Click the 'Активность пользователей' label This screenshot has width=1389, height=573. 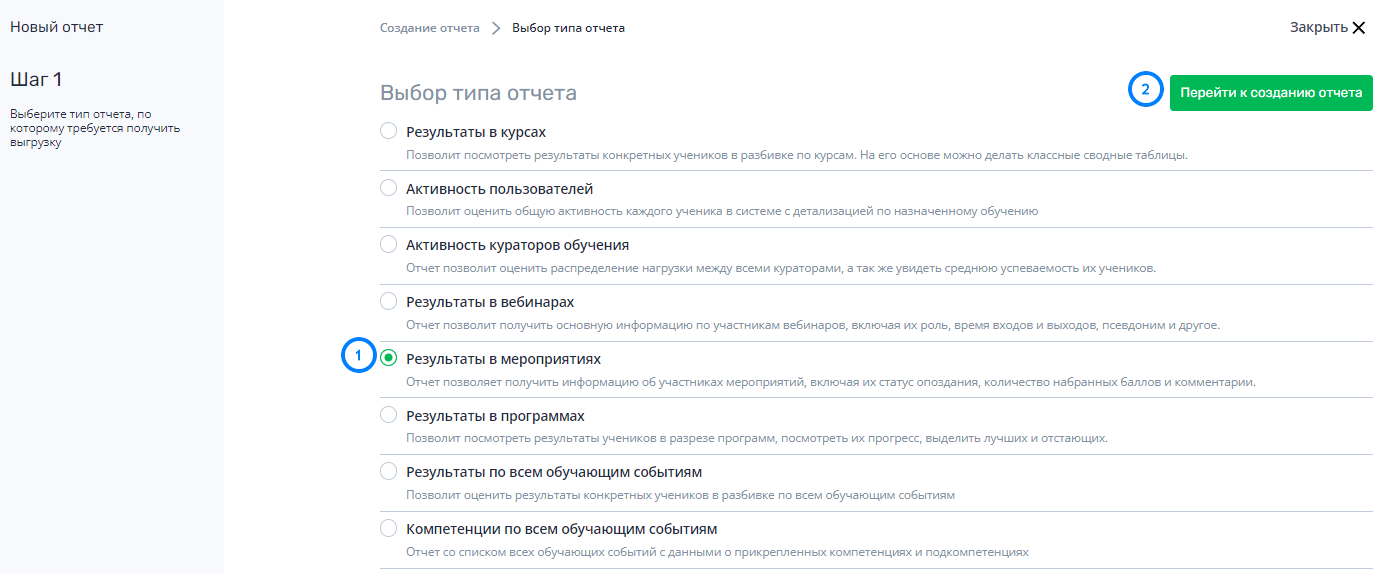coord(500,188)
